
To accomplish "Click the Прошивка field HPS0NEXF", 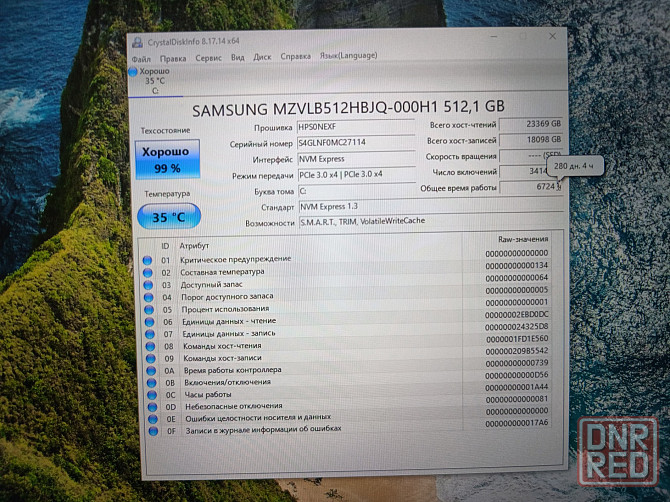I will pos(356,126).
